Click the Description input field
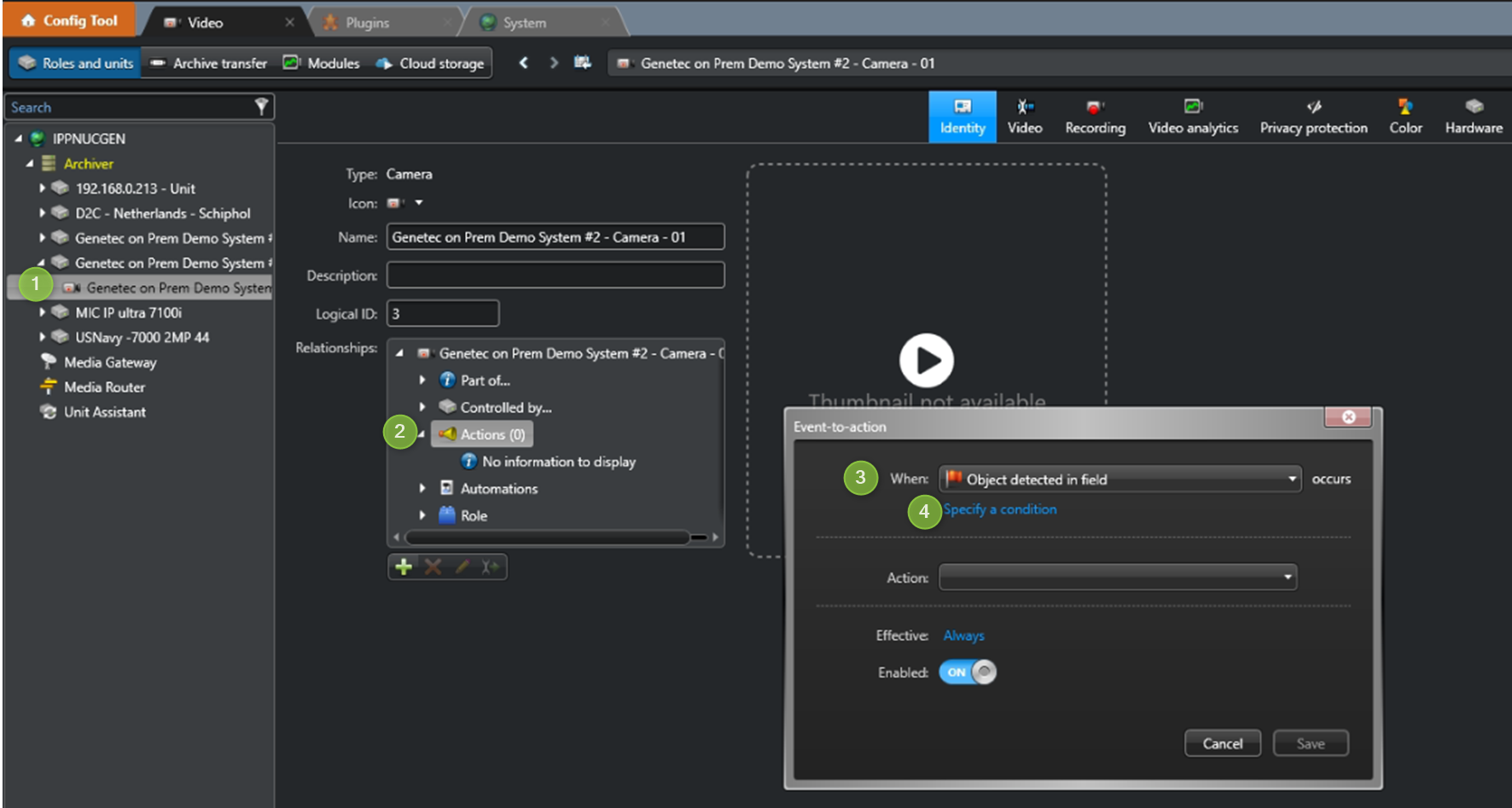Image resolution: width=1512 pixels, height=808 pixels. (x=555, y=276)
